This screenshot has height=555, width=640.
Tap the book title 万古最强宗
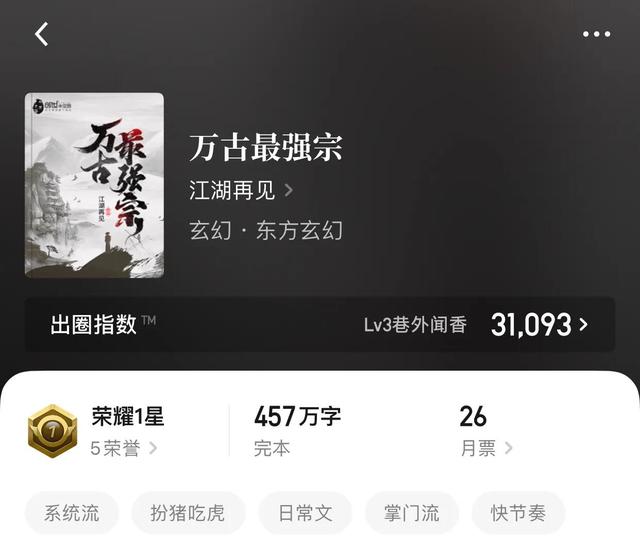click(x=265, y=147)
